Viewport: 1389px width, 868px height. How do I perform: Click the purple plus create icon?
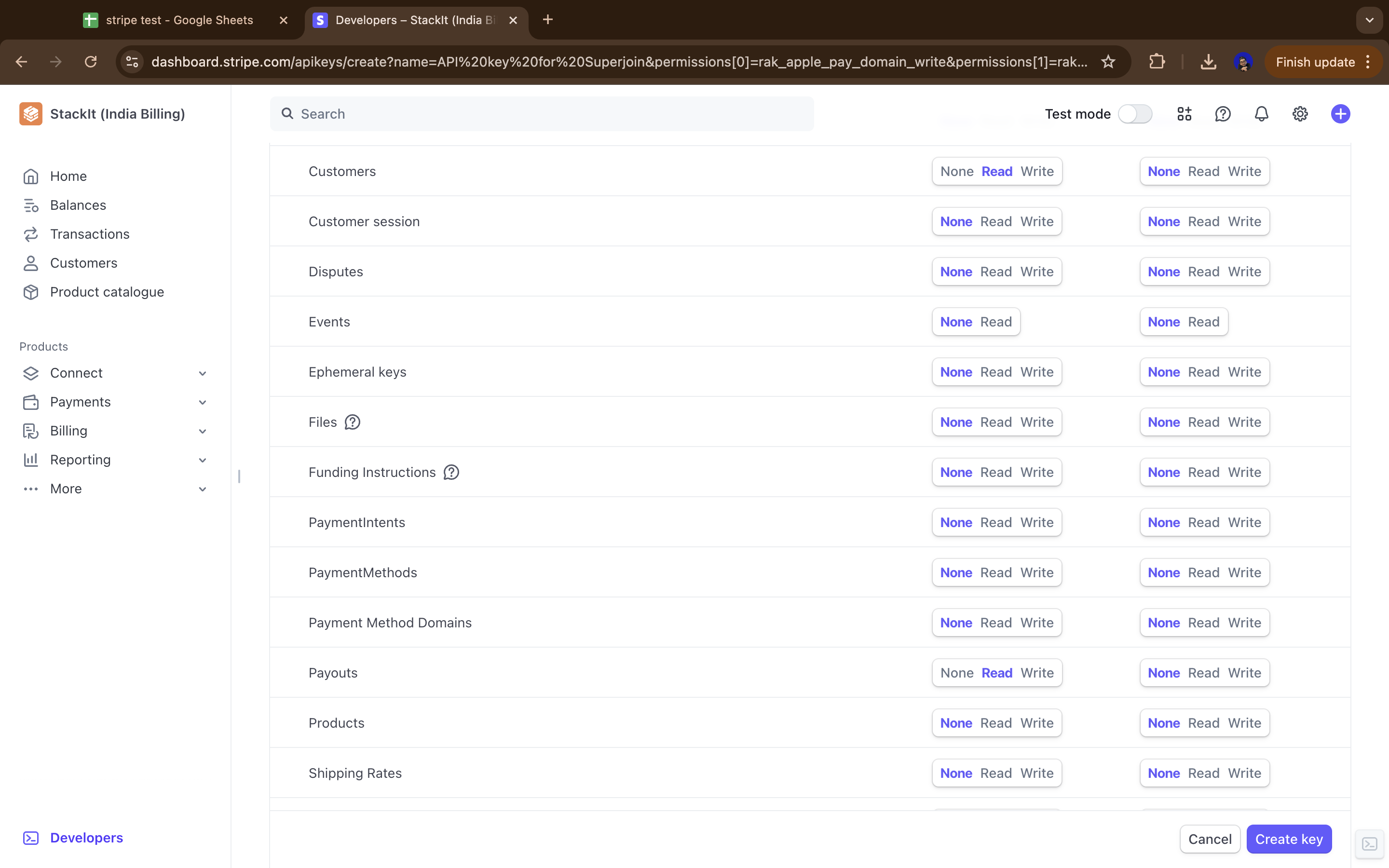click(x=1340, y=114)
